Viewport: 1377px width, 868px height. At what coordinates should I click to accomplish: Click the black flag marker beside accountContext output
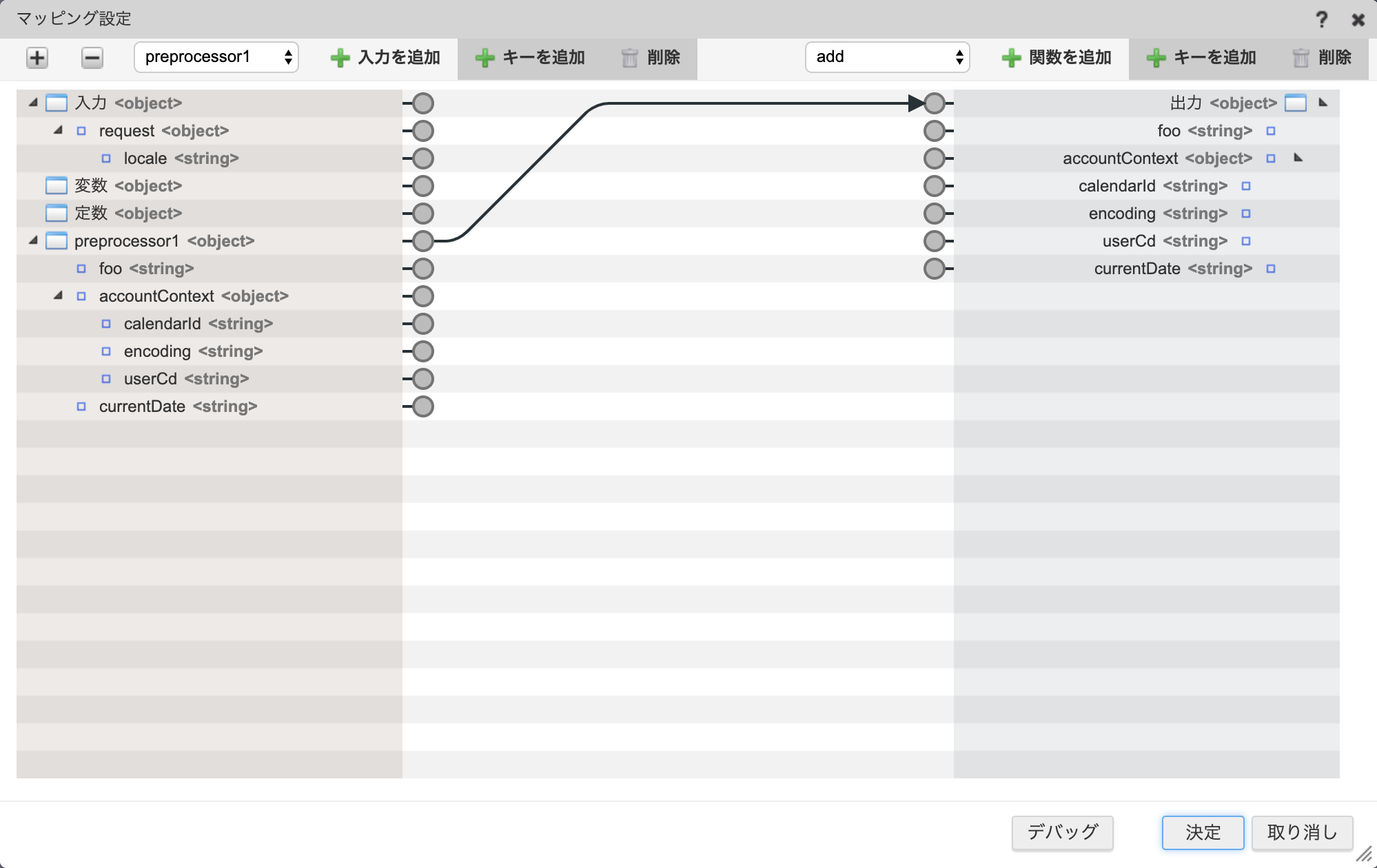click(x=1298, y=158)
